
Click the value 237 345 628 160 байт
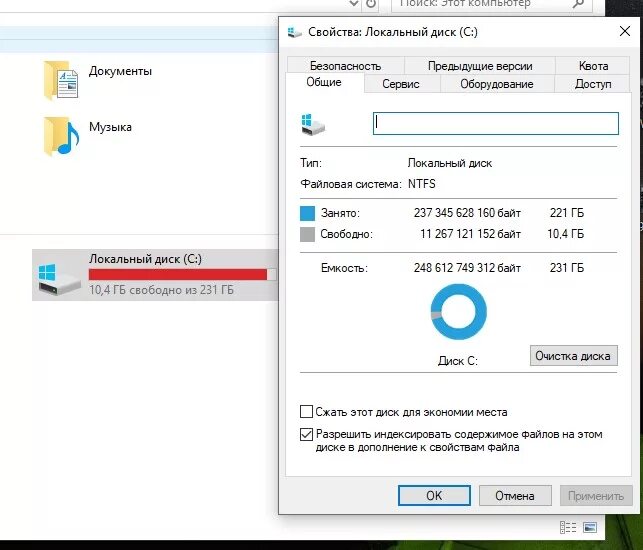tap(467, 213)
